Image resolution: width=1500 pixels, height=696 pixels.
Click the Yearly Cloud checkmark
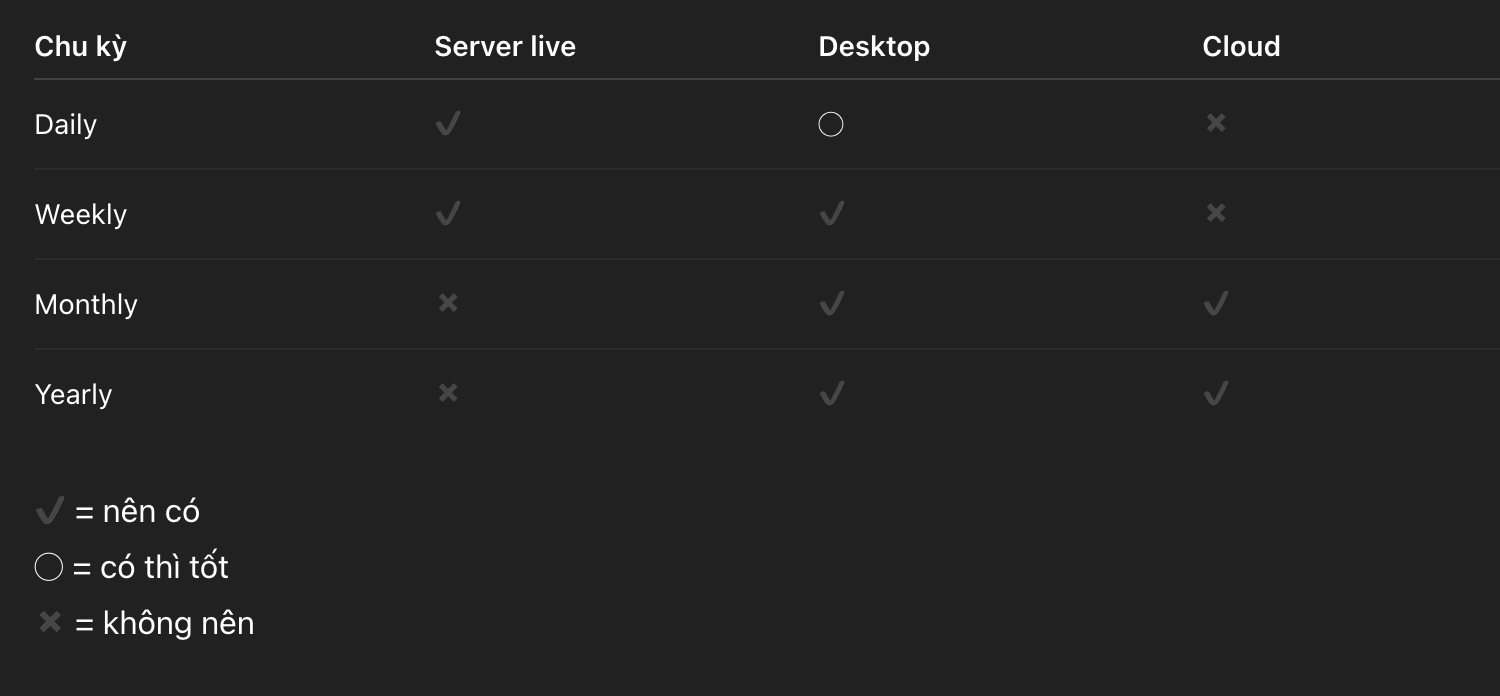click(1216, 394)
